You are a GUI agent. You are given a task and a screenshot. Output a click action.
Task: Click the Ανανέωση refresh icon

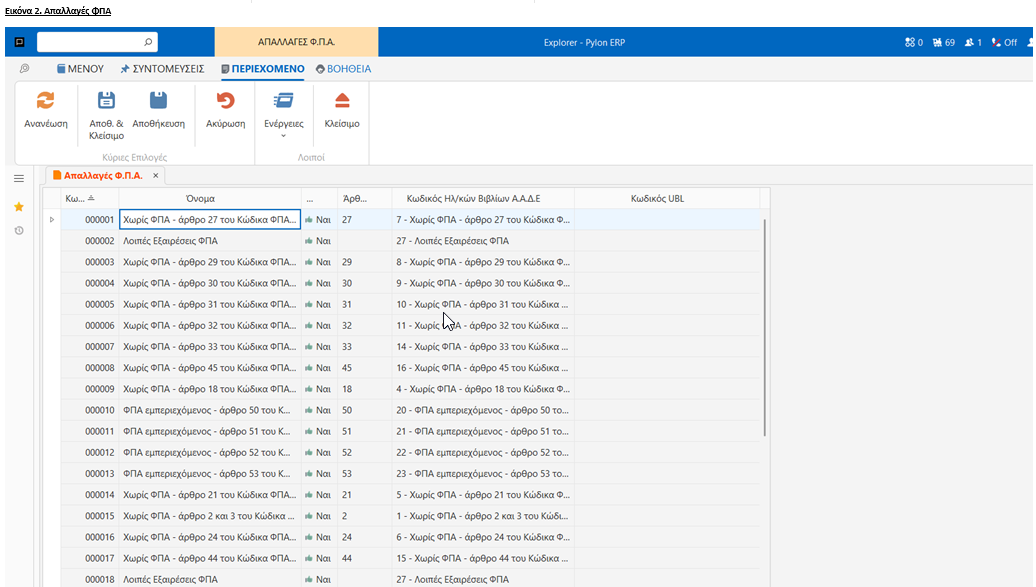click(x=45, y=101)
